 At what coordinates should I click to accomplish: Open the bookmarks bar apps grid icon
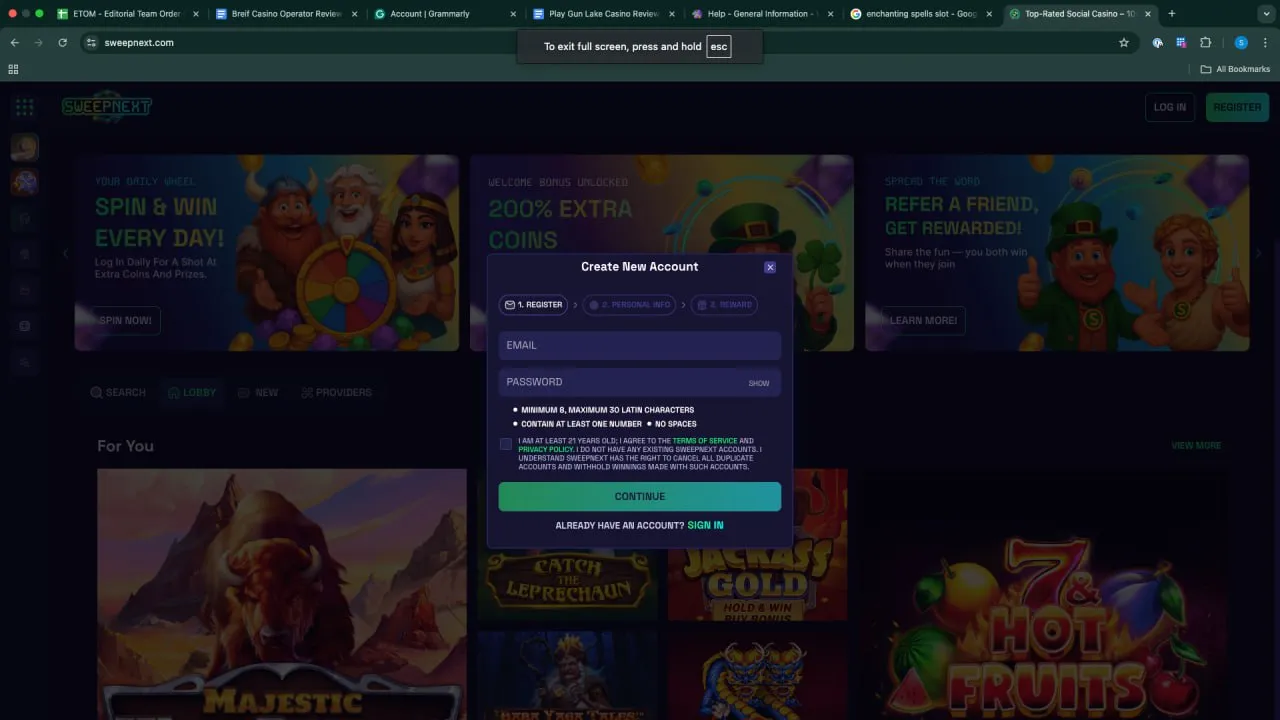[13, 69]
